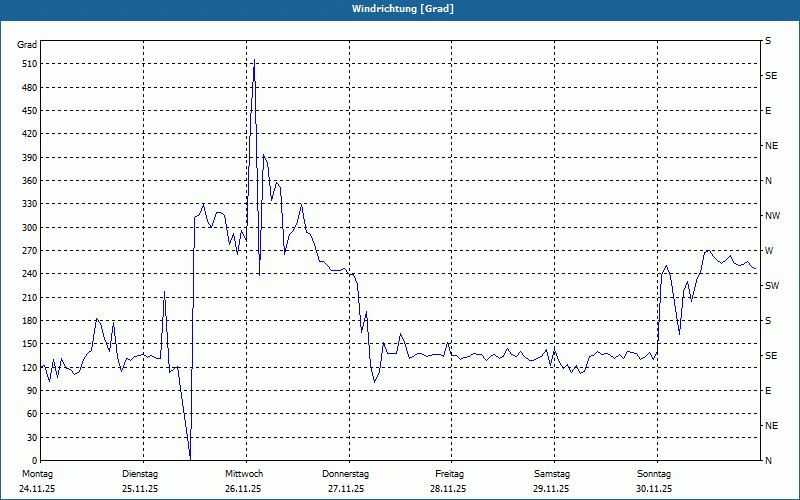Click the date 24.11.25 below the axis
Image resolution: width=800 pixels, height=500 pixels.
pos(37,489)
